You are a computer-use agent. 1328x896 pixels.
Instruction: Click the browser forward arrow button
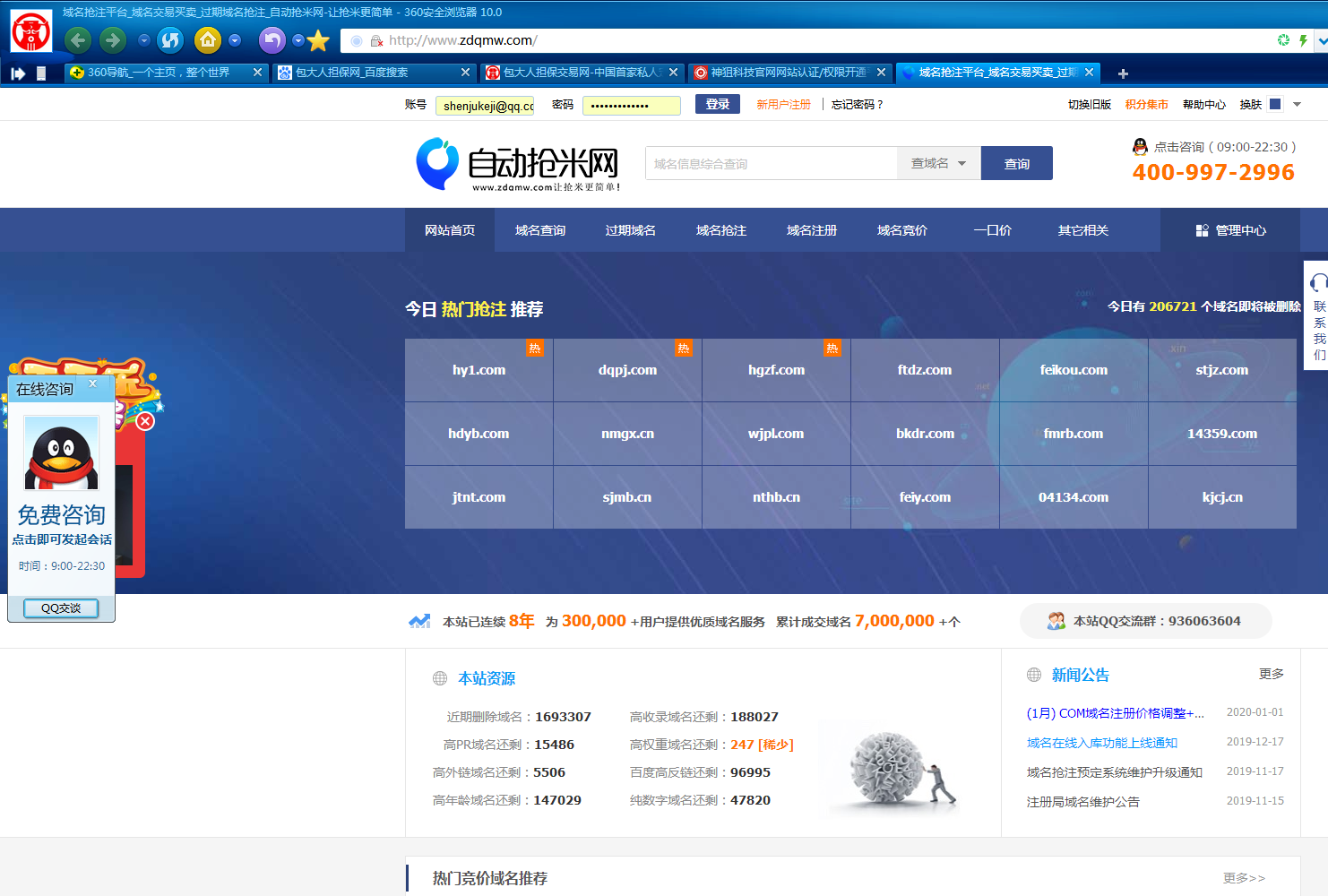(x=112, y=40)
